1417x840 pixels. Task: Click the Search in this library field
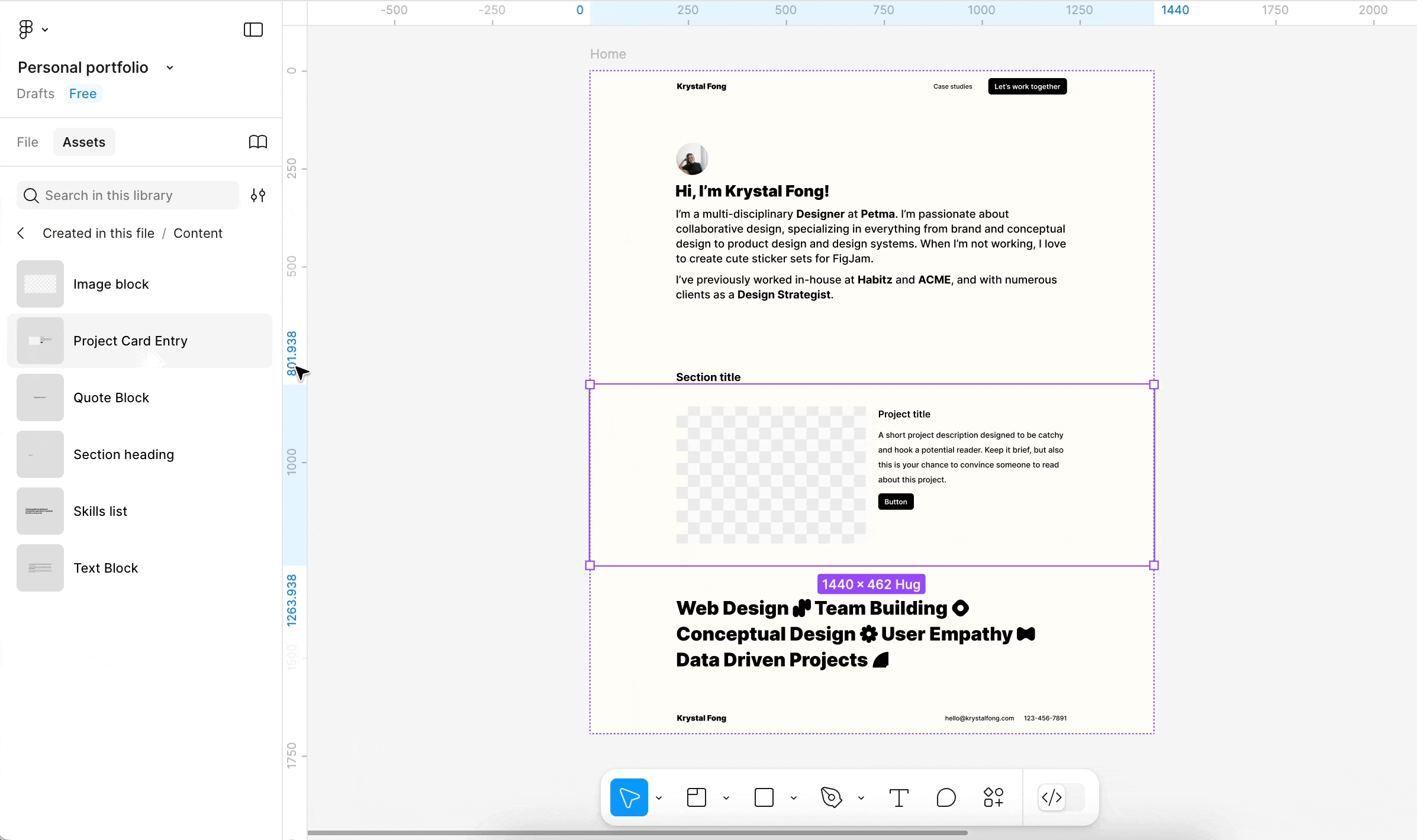pos(127,195)
